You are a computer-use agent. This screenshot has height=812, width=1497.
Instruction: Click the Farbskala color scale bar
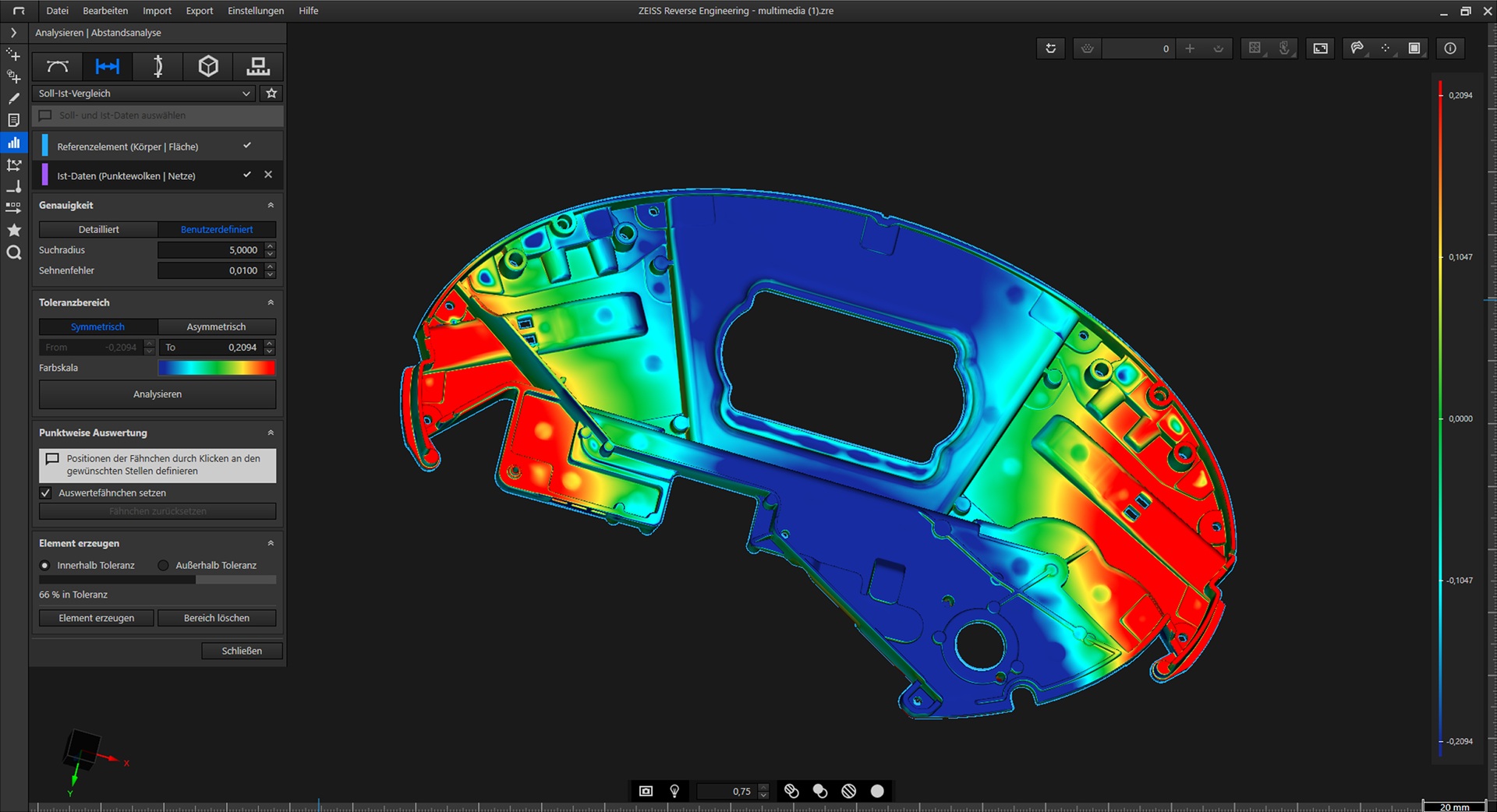point(216,367)
